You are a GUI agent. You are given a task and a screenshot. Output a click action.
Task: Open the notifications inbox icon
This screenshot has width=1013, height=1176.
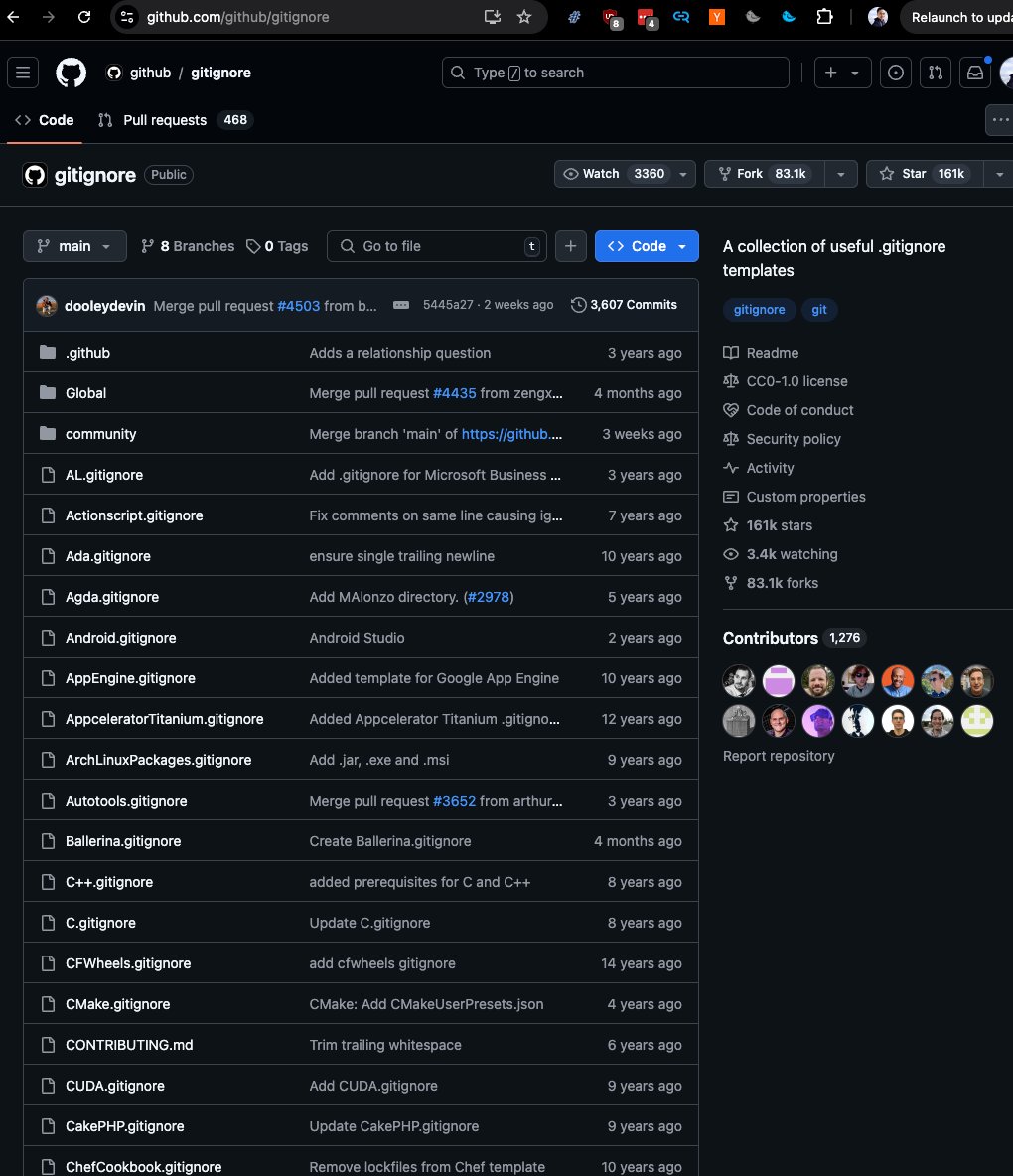point(974,73)
